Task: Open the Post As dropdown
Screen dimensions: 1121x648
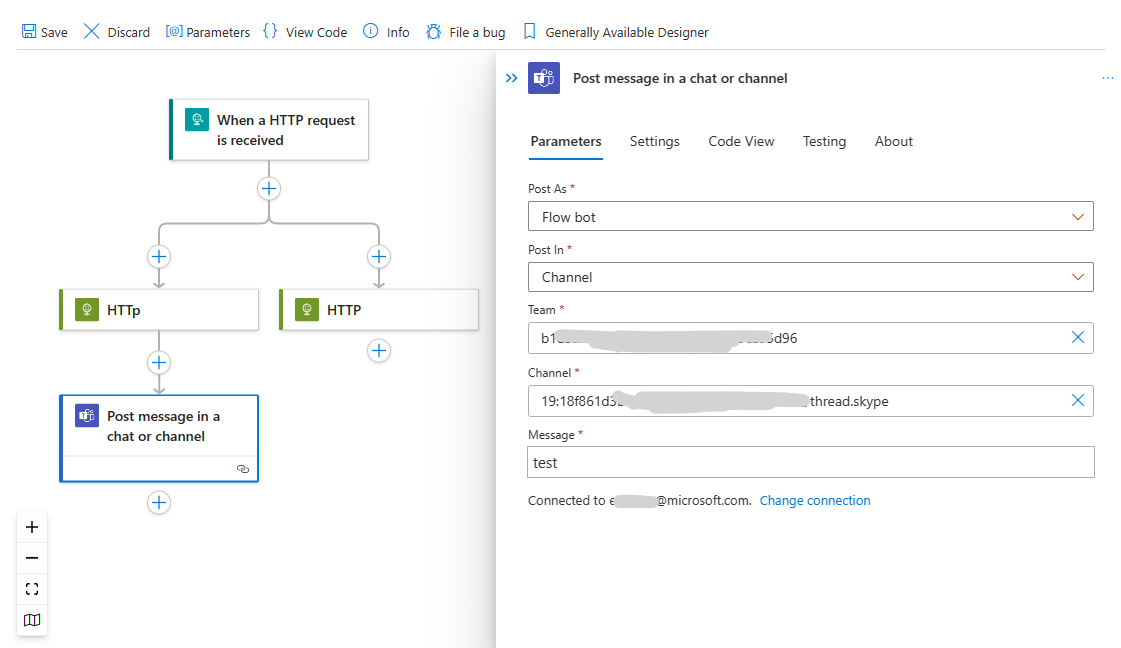Action: click(1078, 216)
